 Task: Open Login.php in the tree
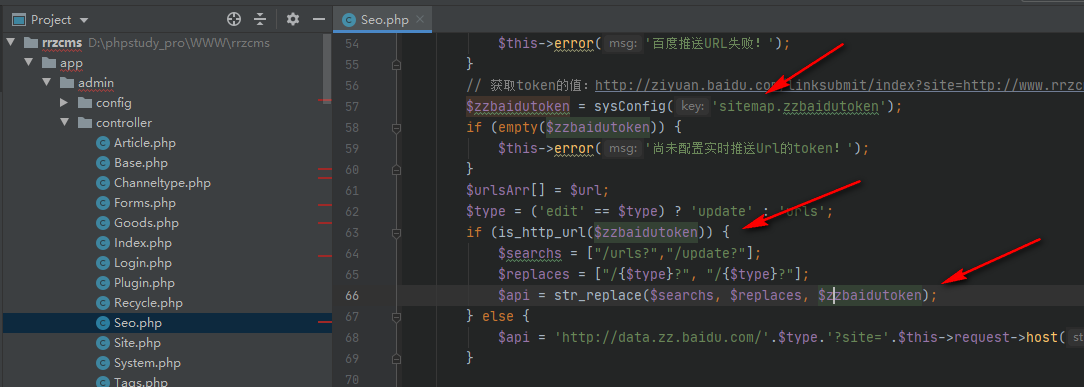142,263
